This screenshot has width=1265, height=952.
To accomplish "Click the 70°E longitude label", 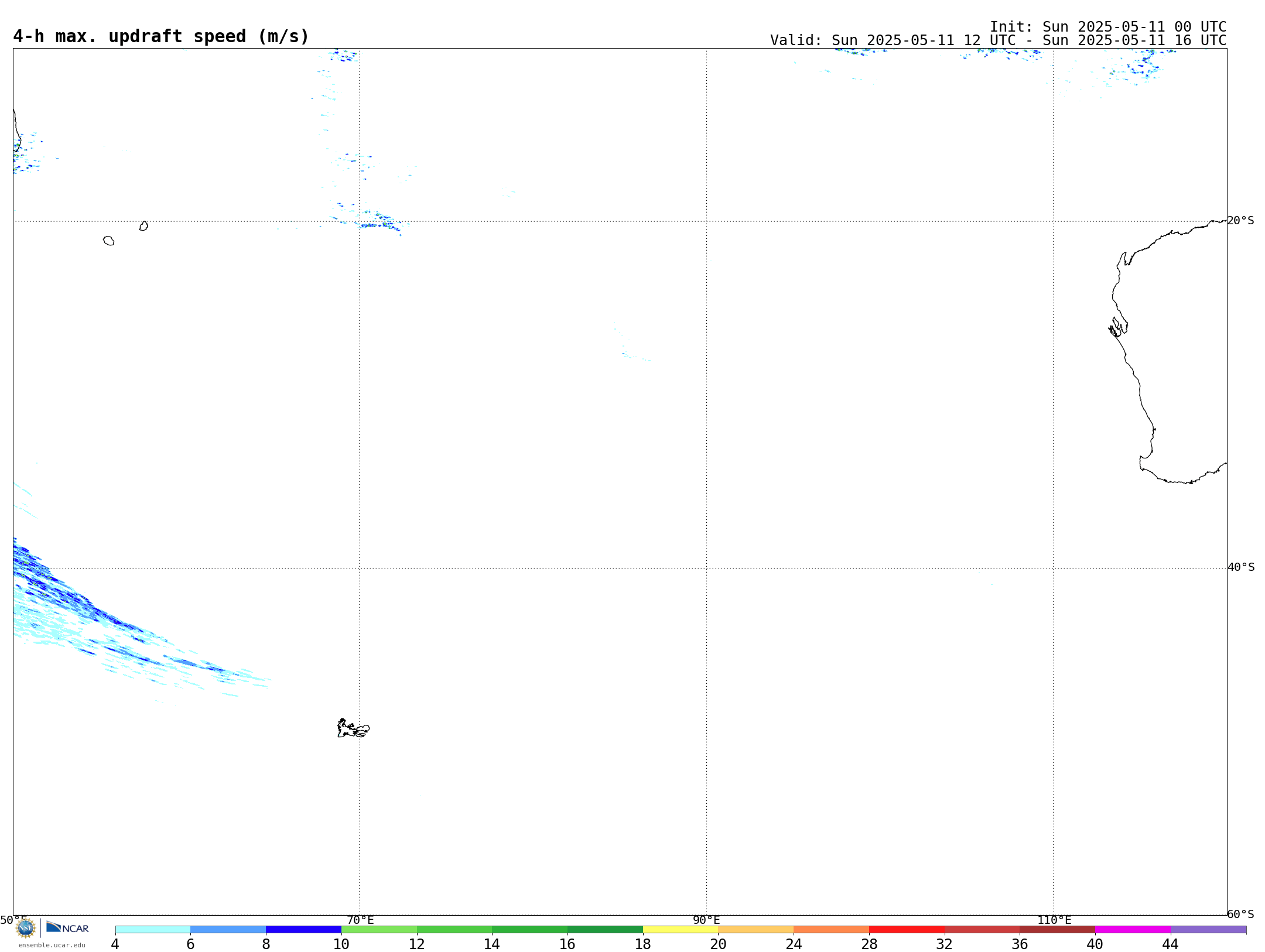I will tap(360, 920).
